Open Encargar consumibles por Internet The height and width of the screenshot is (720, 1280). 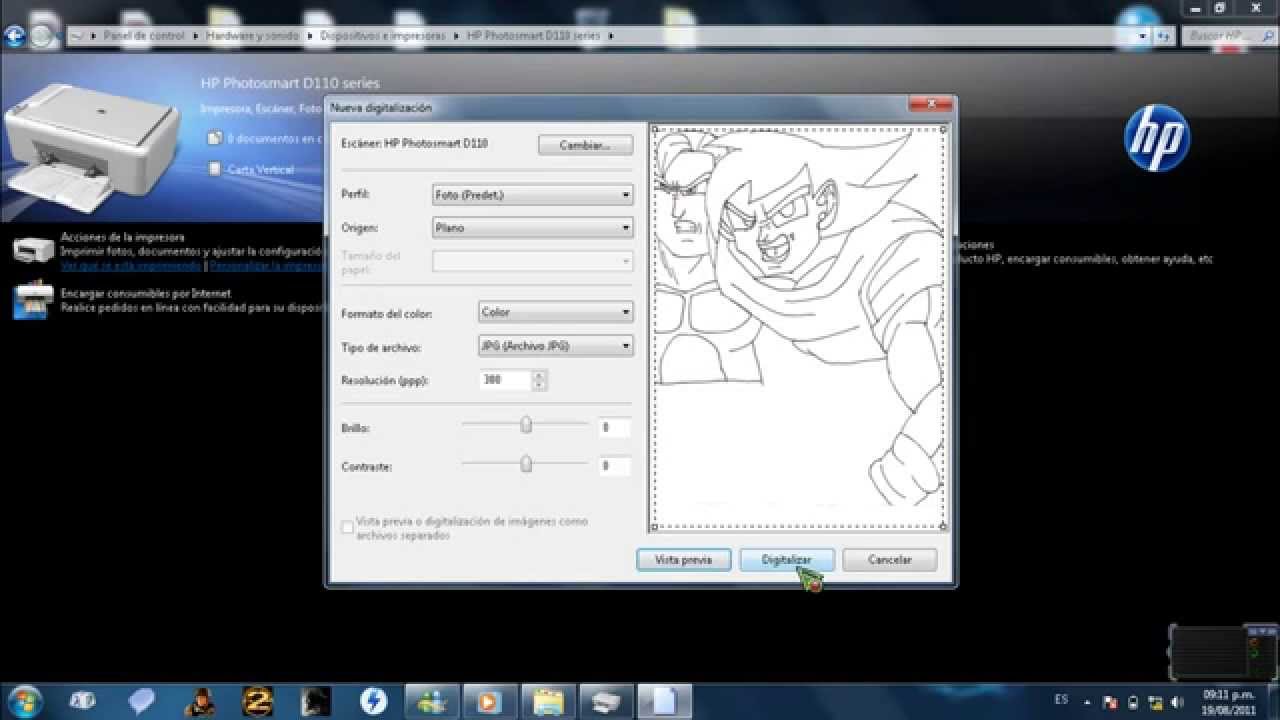click(146, 294)
